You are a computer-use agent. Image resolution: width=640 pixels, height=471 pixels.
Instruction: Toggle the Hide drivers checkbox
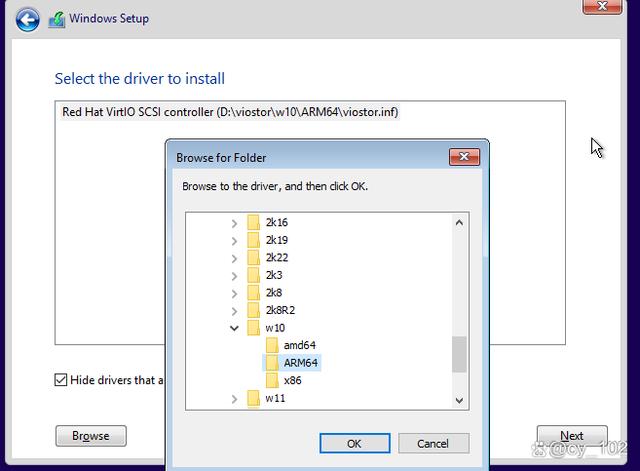[x=61, y=380]
